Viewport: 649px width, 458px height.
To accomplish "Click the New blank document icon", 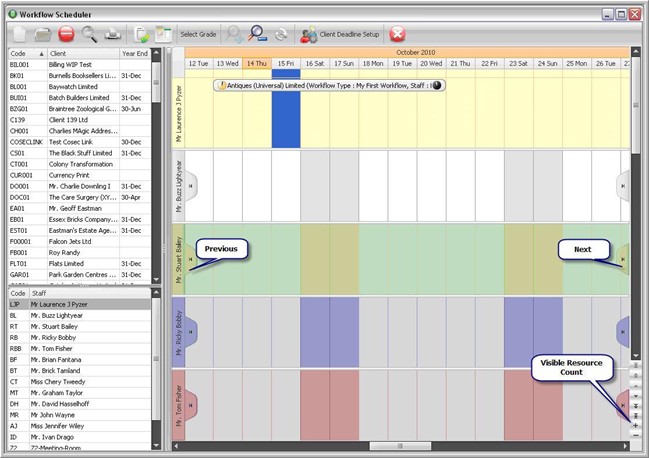I will pyautogui.click(x=19, y=34).
